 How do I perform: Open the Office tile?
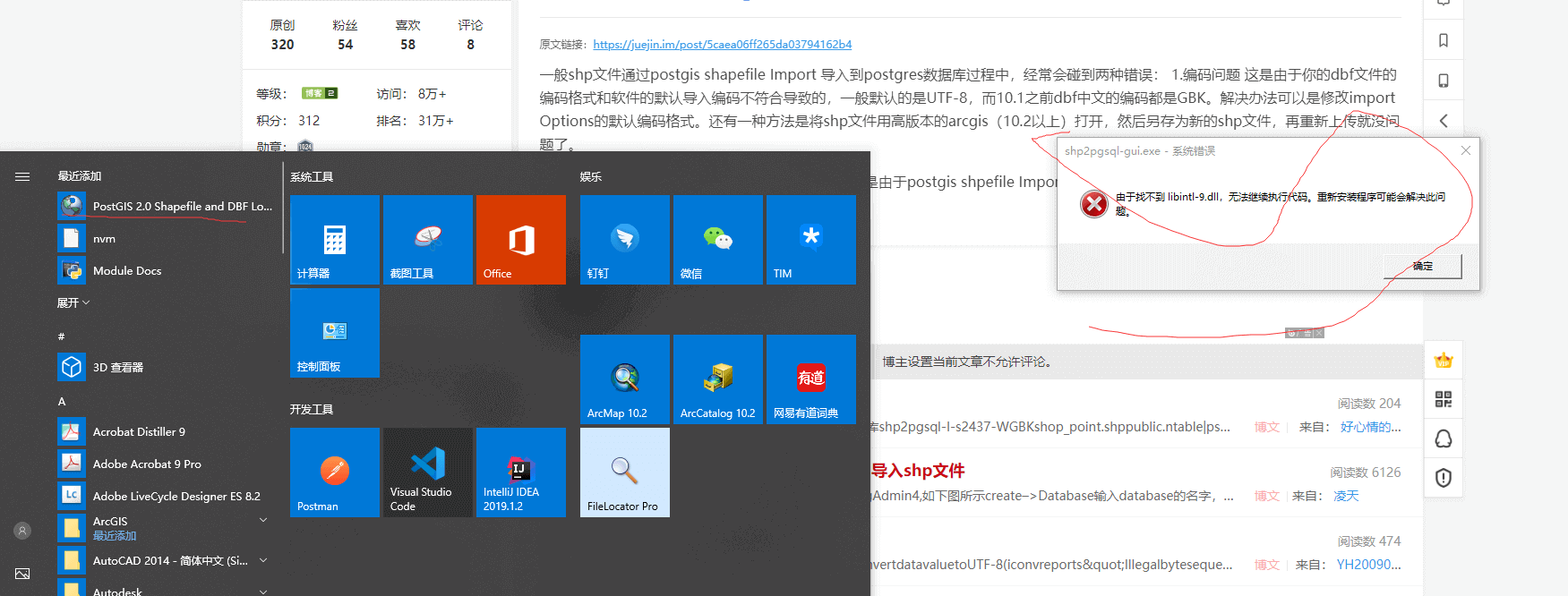point(520,240)
